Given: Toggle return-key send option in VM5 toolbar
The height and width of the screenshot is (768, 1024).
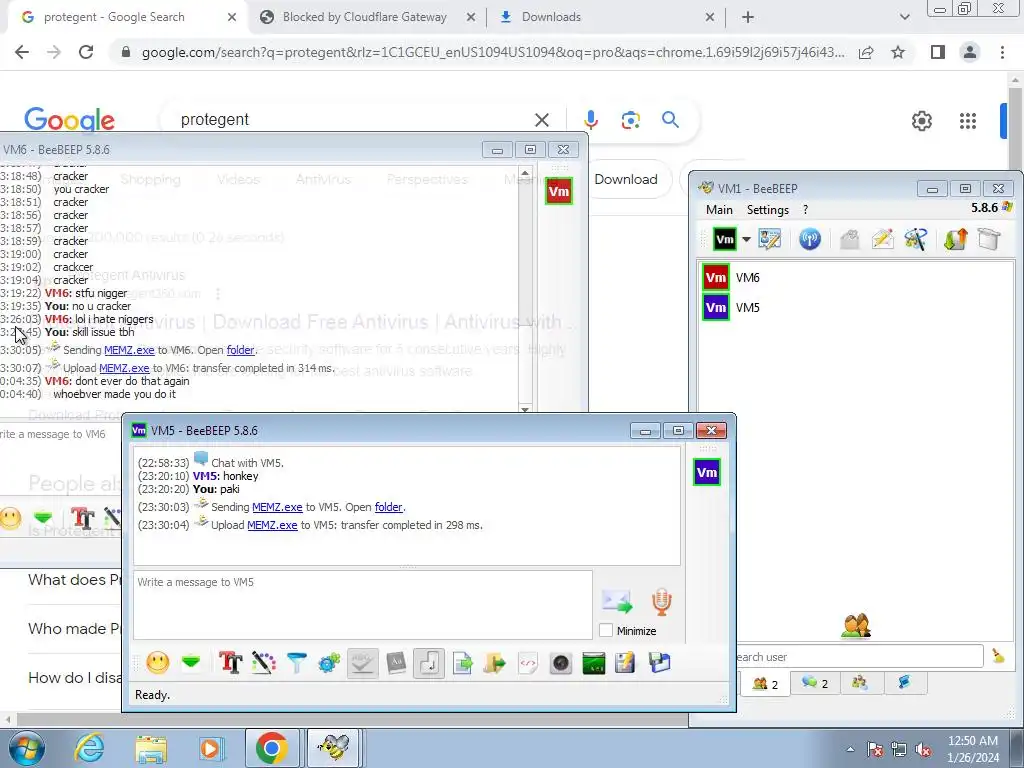Looking at the screenshot, I should pyautogui.click(x=429, y=664).
